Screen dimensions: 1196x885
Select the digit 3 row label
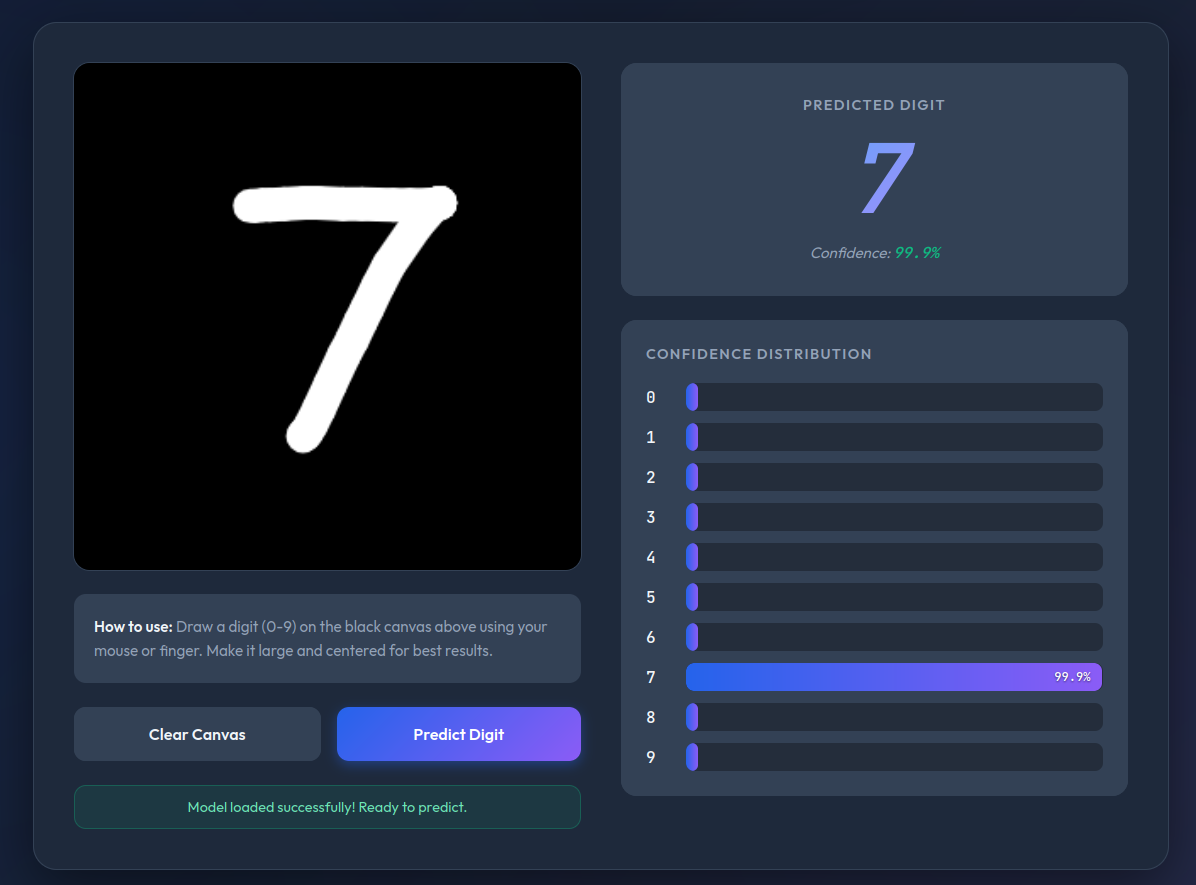[651, 517]
